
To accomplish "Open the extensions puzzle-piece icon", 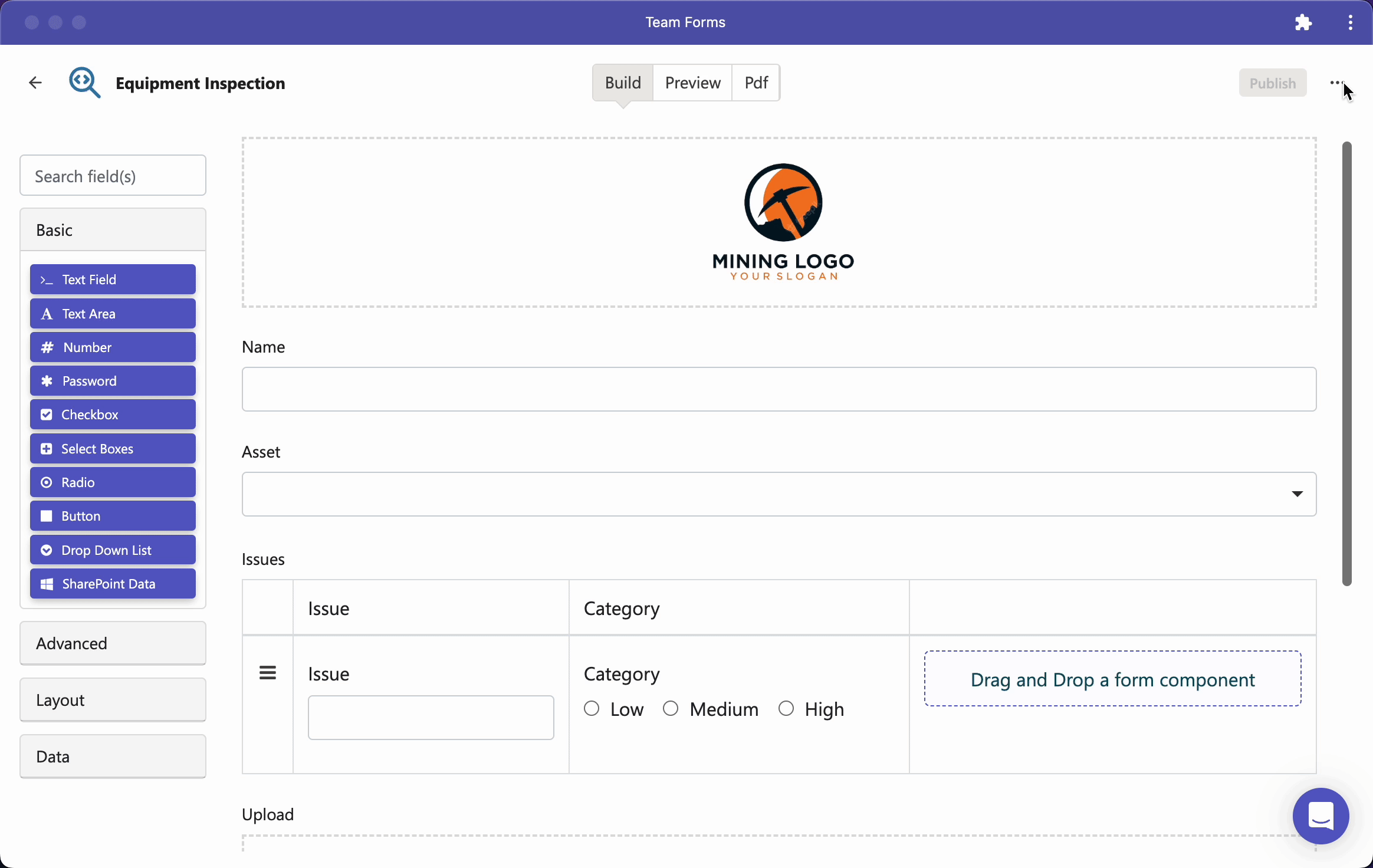I will click(x=1303, y=22).
